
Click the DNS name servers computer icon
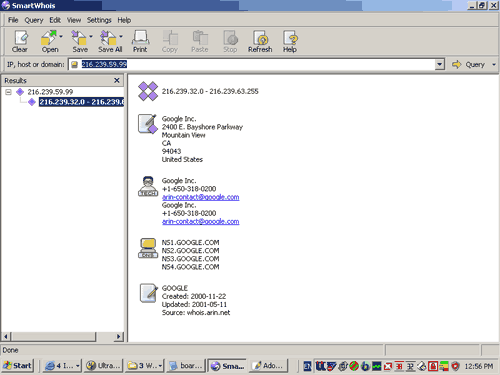tap(148, 248)
